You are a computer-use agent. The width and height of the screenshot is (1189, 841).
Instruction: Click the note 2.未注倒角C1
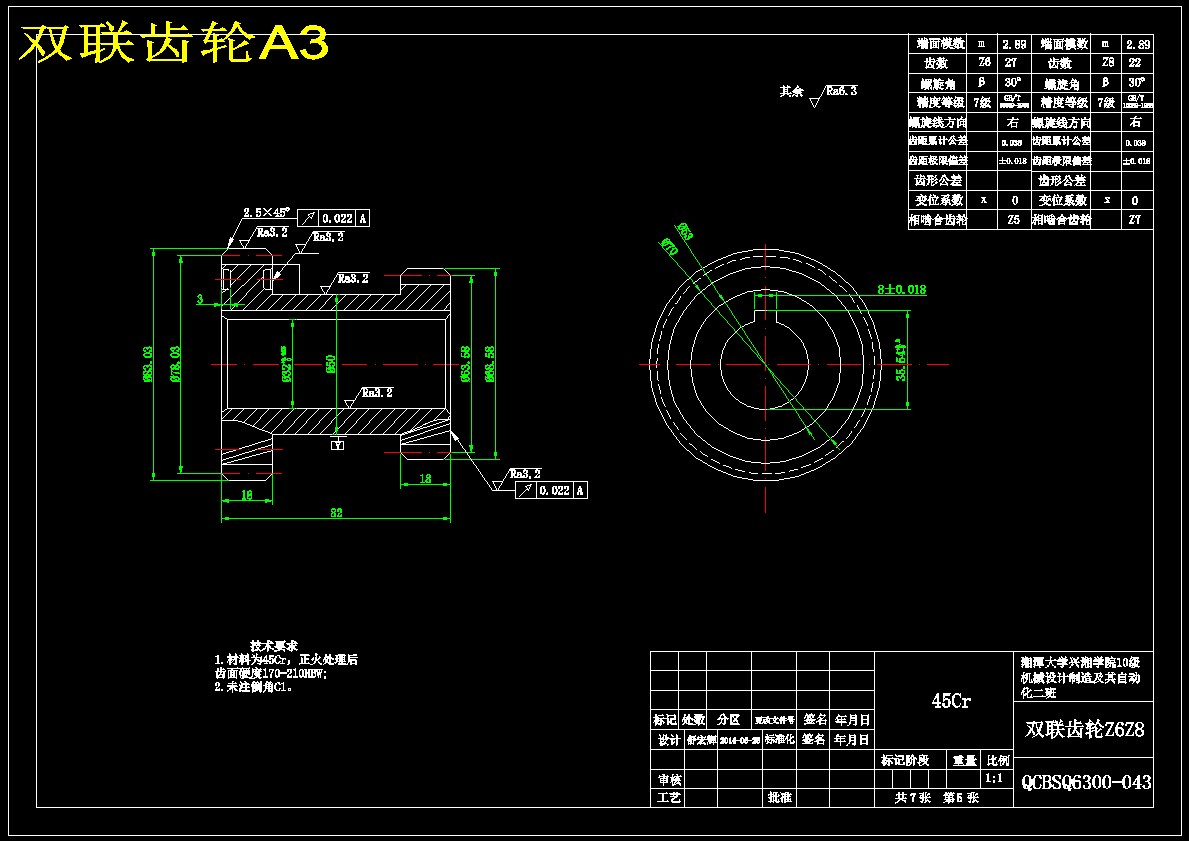click(253, 687)
